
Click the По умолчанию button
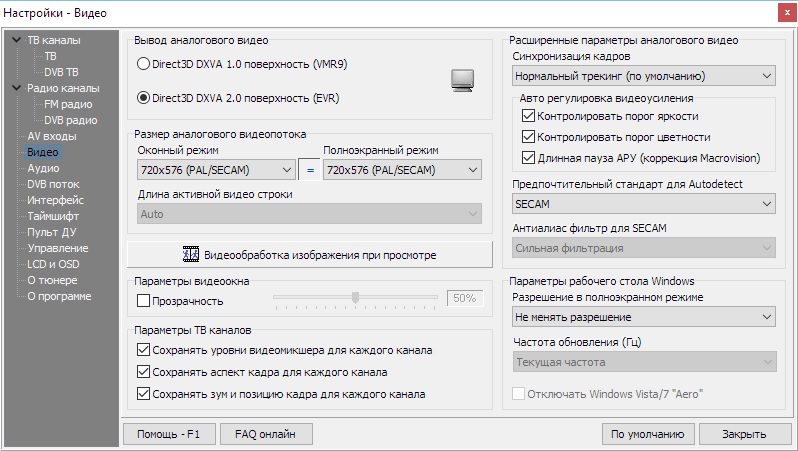pyautogui.click(x=649, y=434)
